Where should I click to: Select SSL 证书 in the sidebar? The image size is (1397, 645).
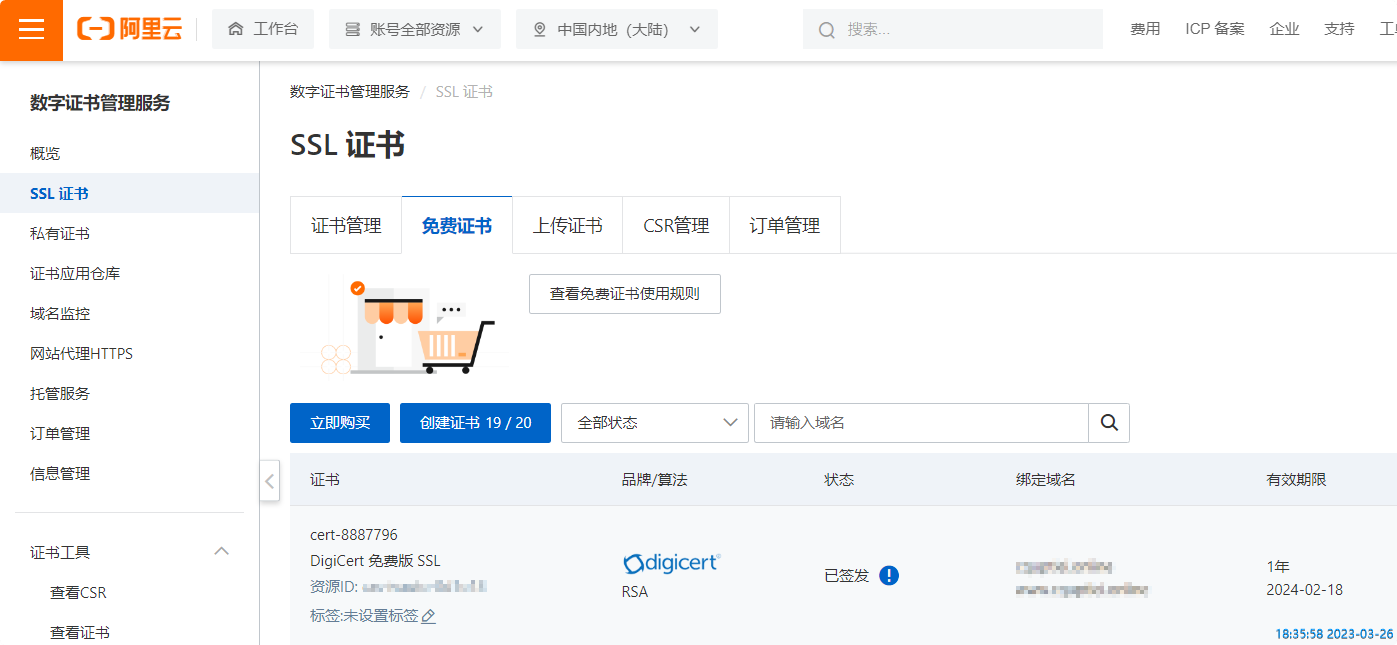[x=129, y=193]
